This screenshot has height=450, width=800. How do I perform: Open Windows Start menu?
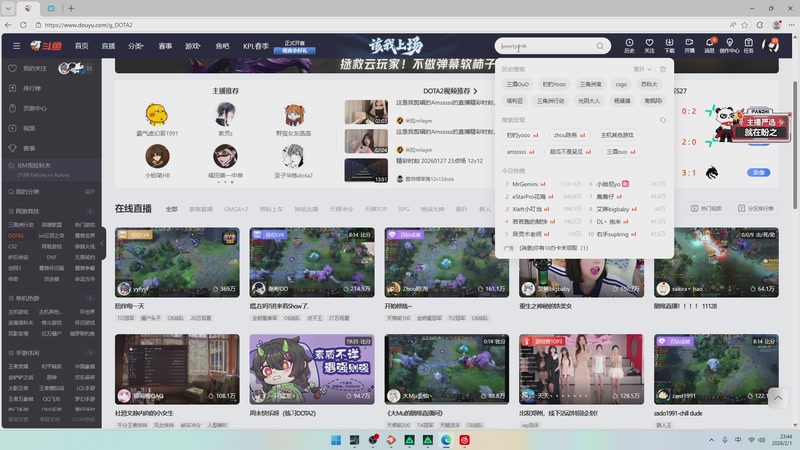pos(336,440)
